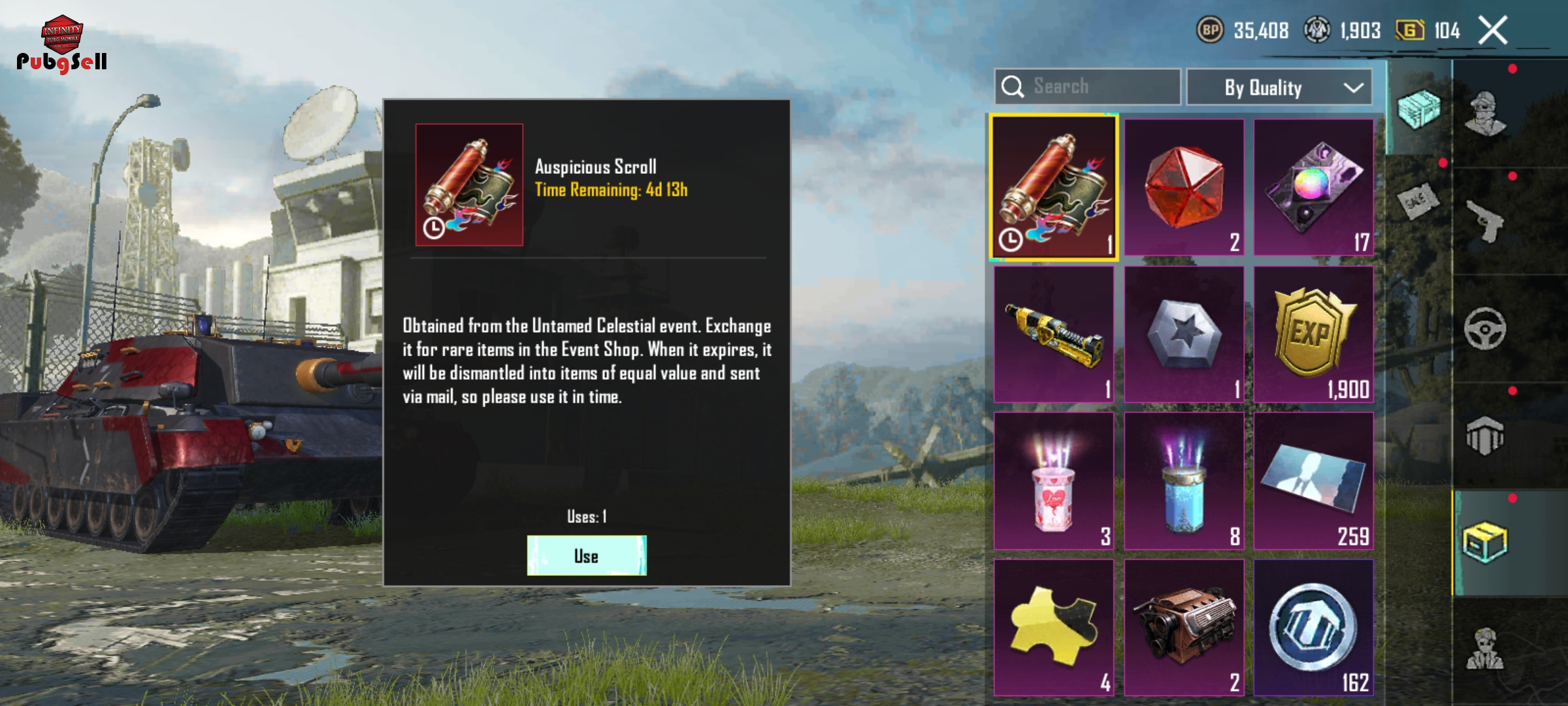Viewport: 1568px width, 706px height.
Task: Expand sort options with the chevron arrow
Action: pos(1354,88)
